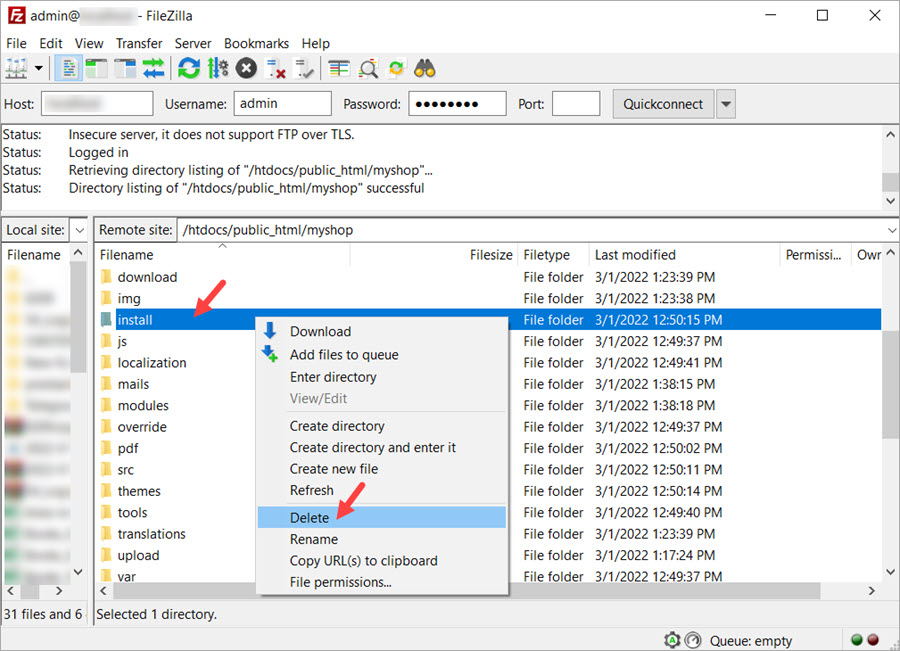
Task: Choose Create directory from context menu
Action: tap(382, 426)
